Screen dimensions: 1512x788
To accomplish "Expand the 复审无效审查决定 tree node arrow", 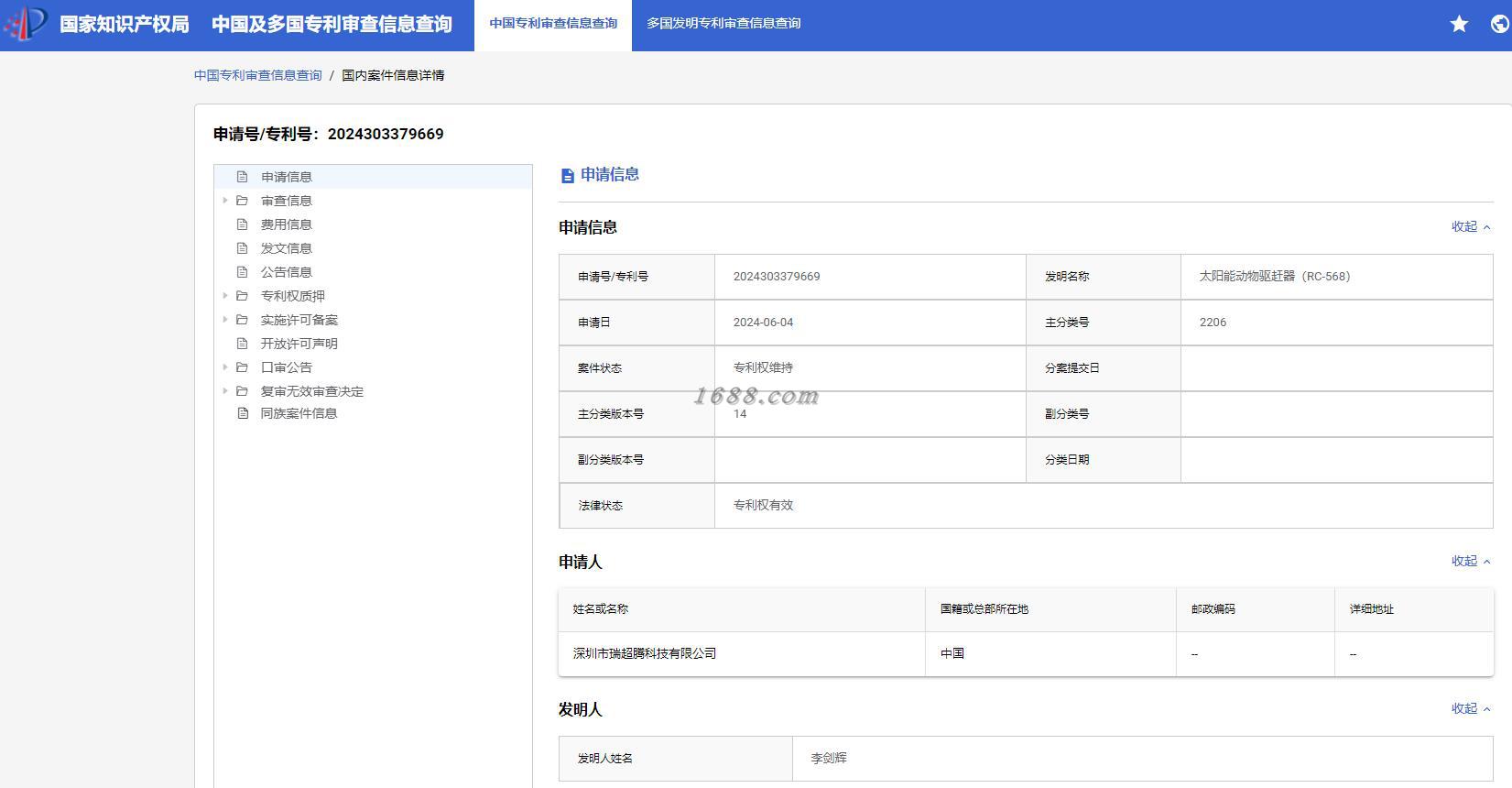I will [225, 391].
